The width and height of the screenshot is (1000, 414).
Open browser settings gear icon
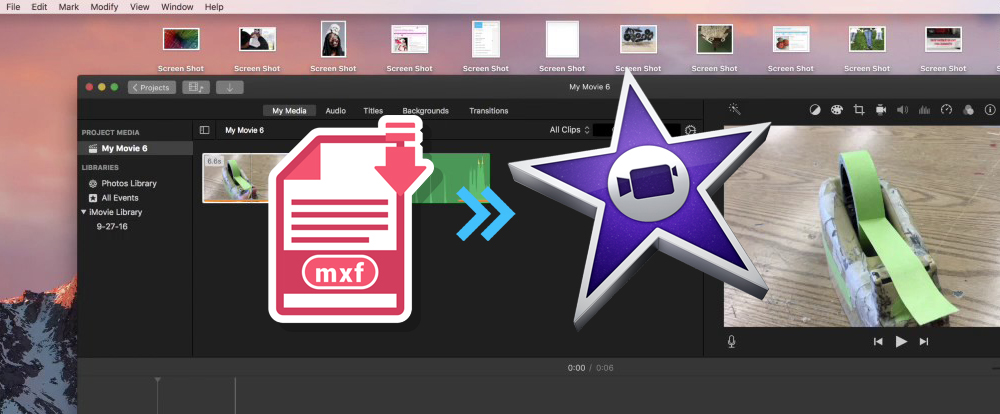690,130
